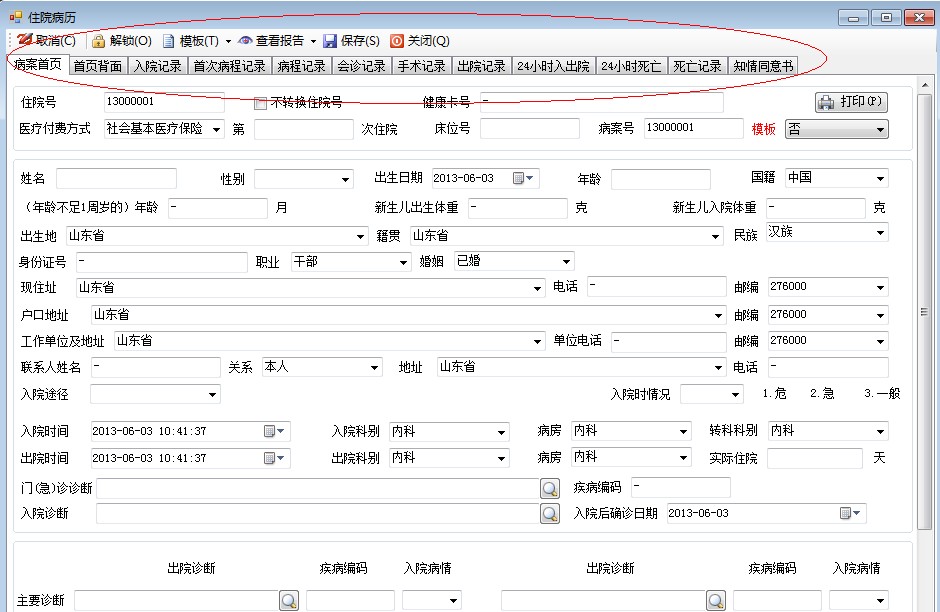Click the scrollbar up arrow

point(924,85)
